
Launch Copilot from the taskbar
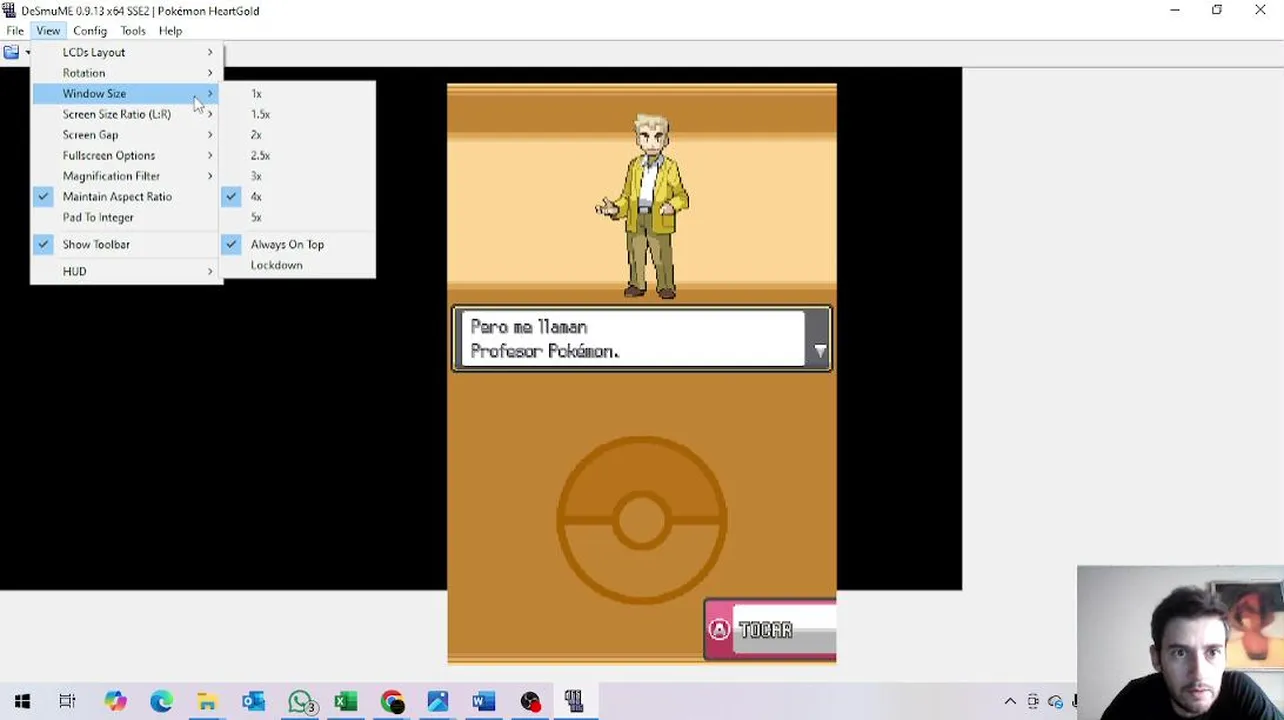pos(115,702)
